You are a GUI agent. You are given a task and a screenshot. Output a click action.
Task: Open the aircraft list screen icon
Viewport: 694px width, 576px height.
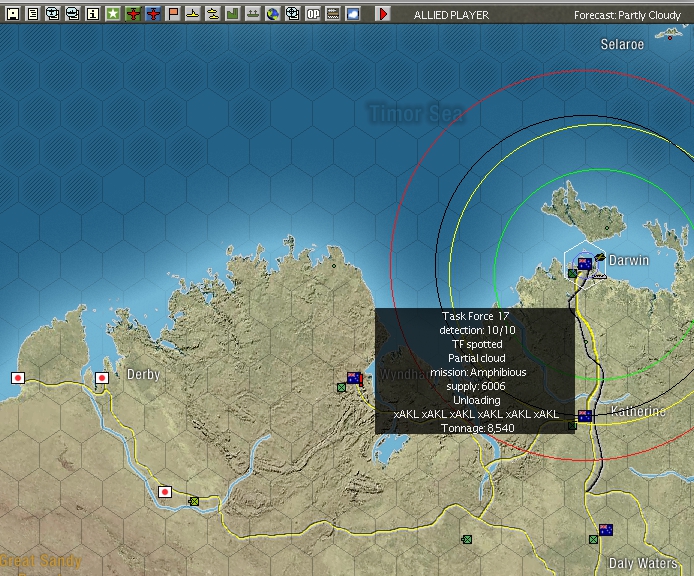53,14
